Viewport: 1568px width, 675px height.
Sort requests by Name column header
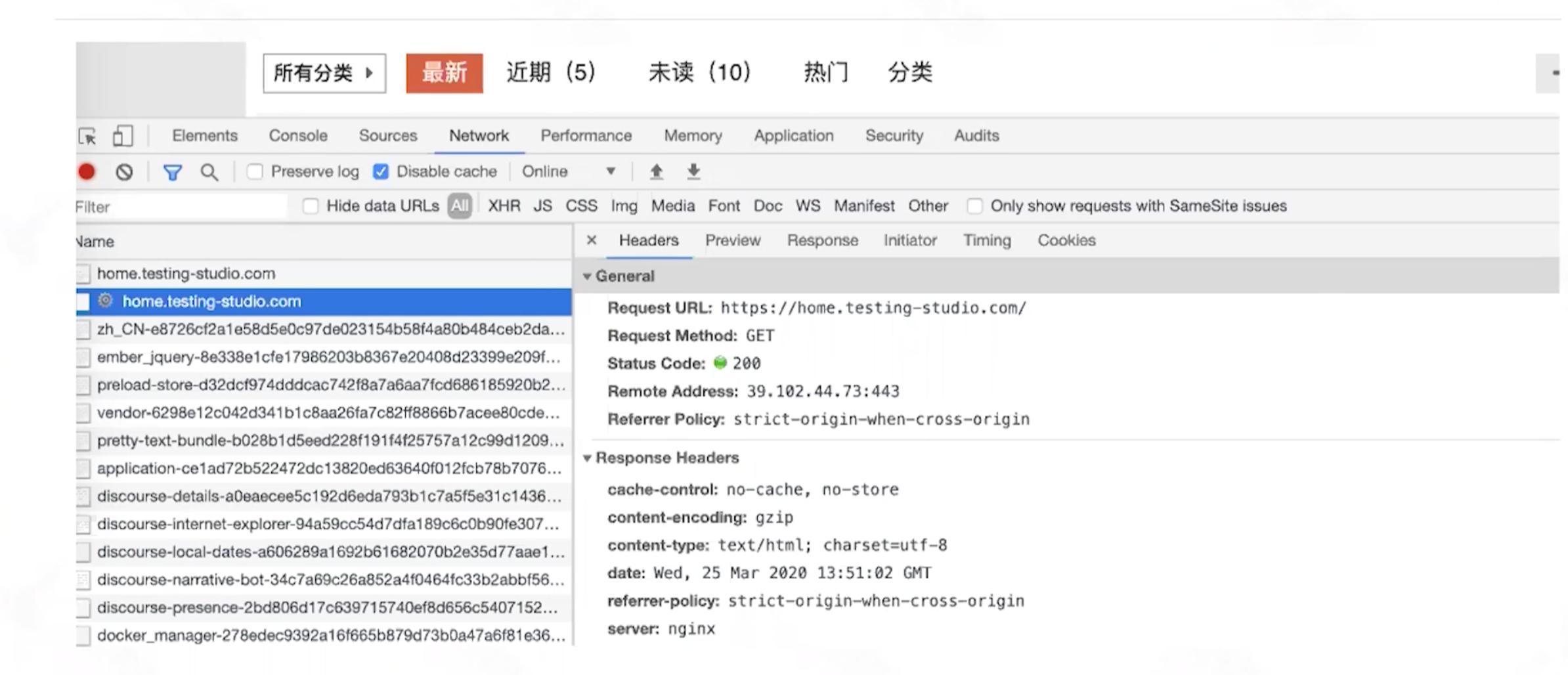point(324,242)
